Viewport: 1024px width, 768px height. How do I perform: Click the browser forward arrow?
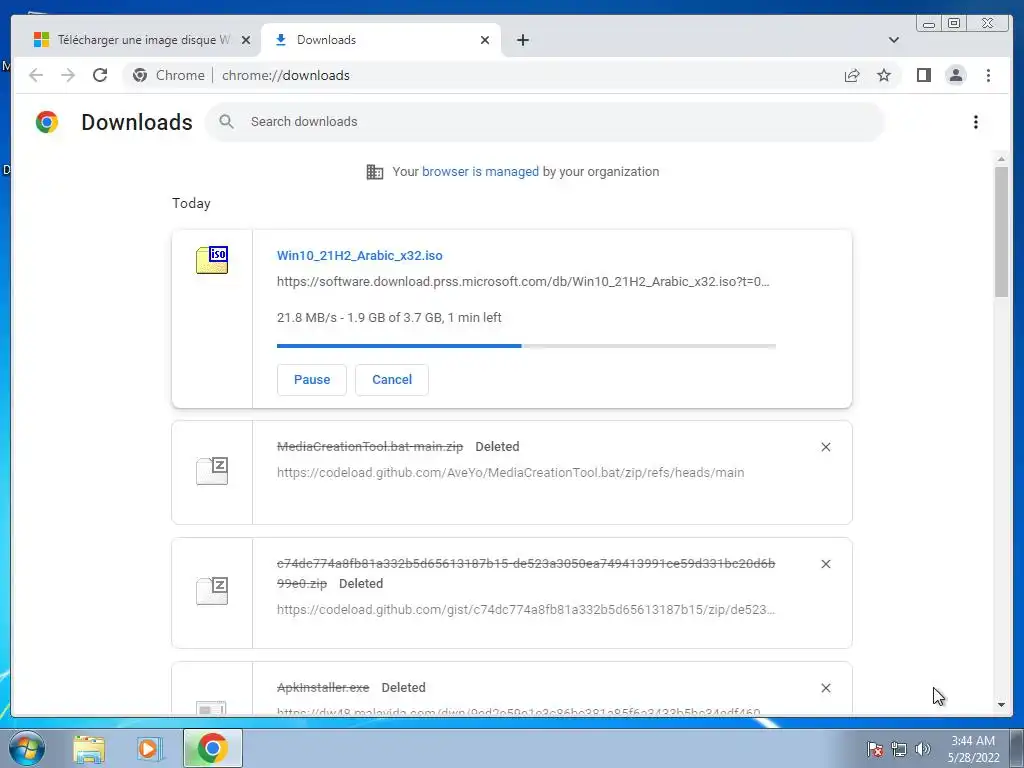click(x=68, y=75)
